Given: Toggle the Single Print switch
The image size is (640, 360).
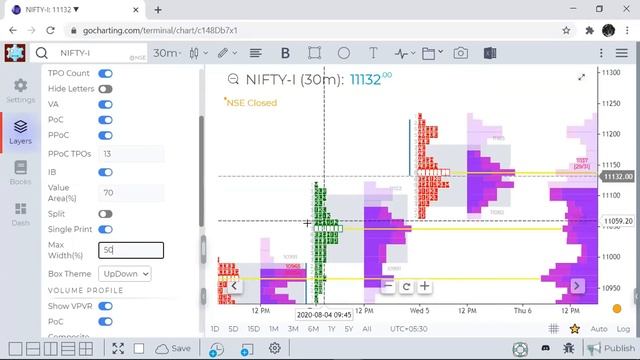Looking at the screenshot, I should click(x=105, y=229).
